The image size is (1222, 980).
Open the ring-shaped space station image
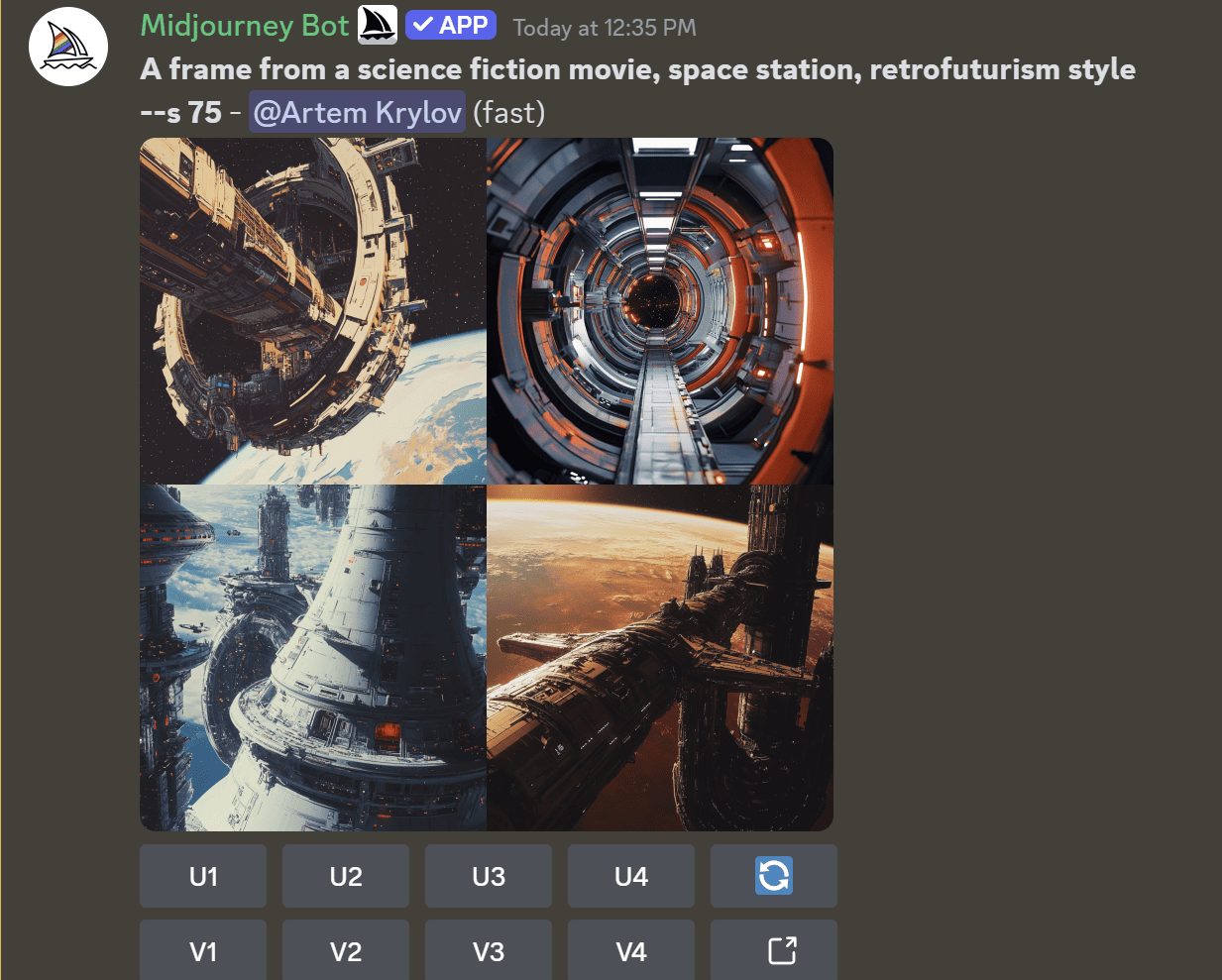313,311
